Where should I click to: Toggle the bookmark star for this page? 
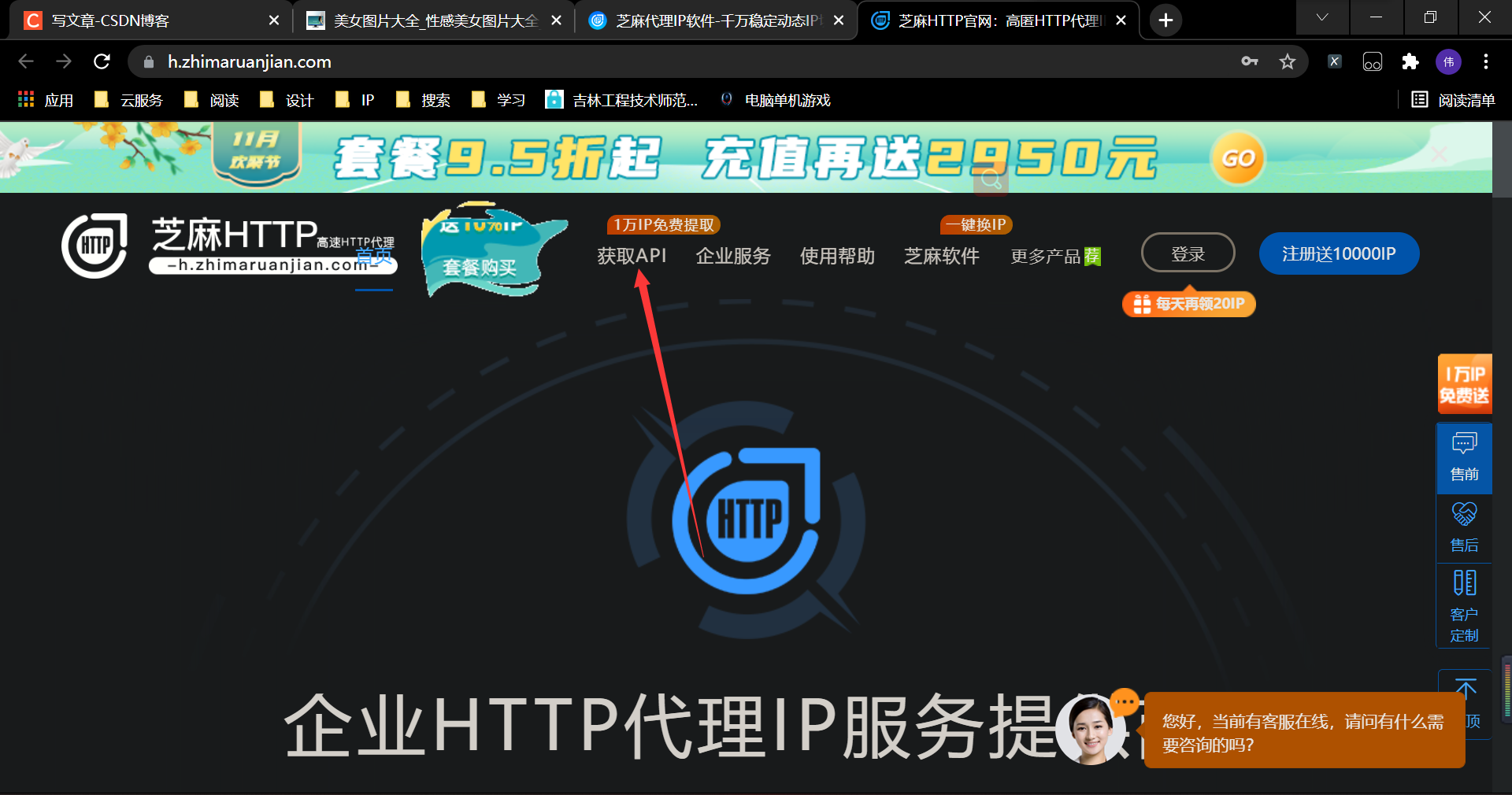coord(1288,61)
